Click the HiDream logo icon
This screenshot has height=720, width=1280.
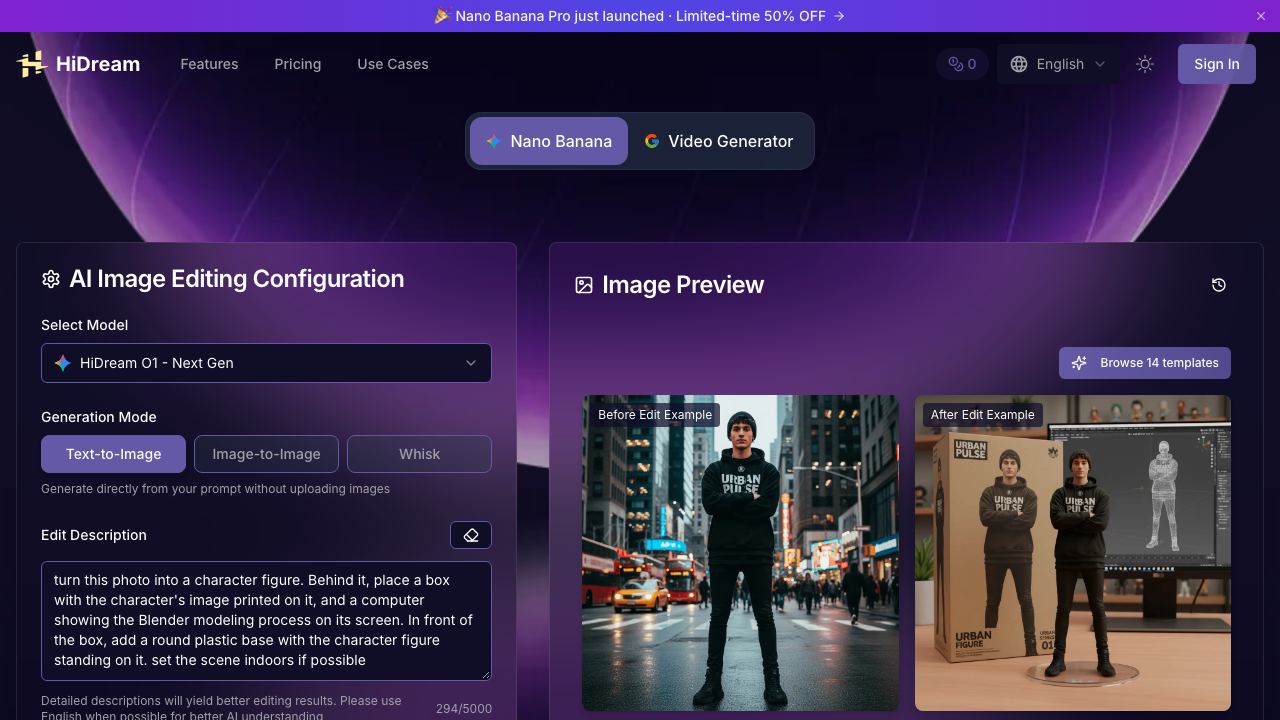[32, 64]
